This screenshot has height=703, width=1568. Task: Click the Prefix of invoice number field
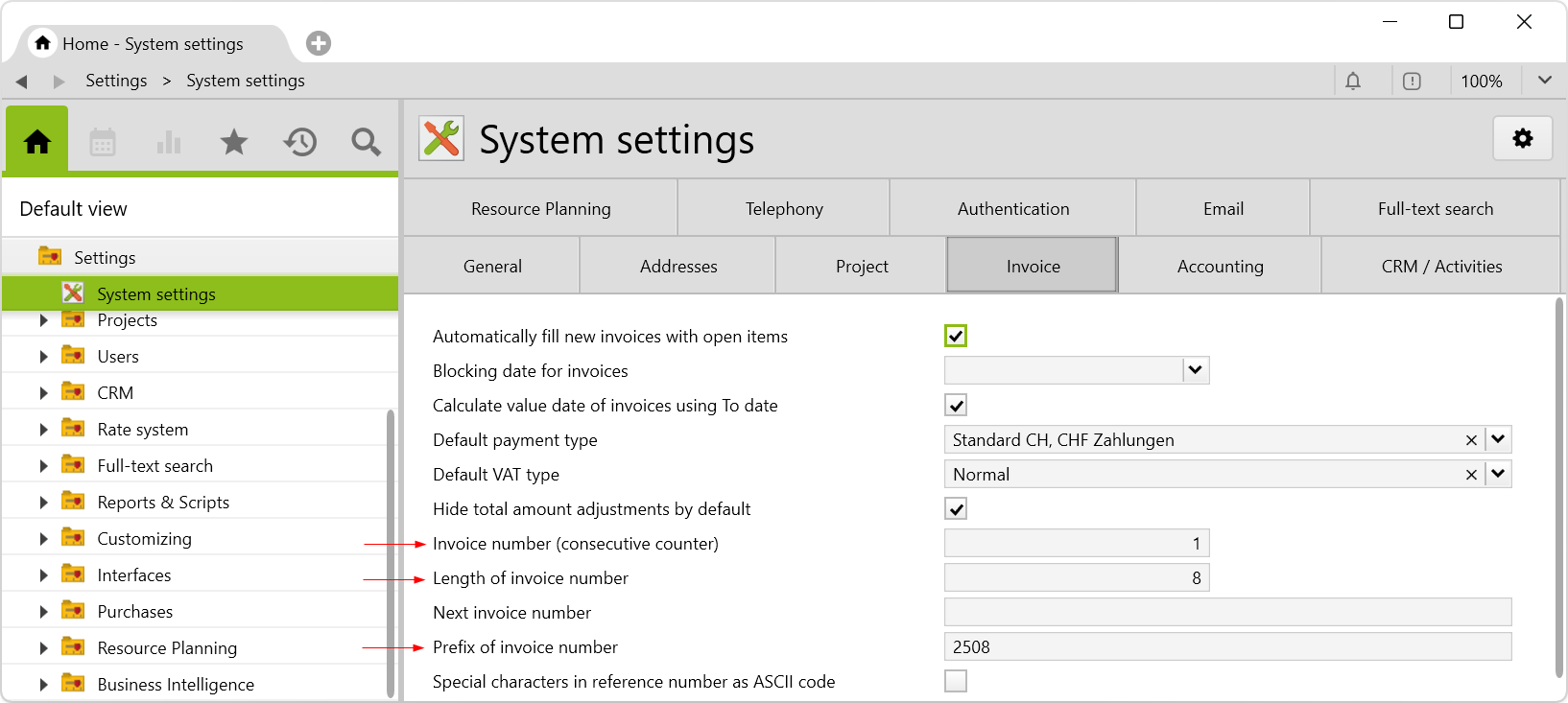(1227, 647)
